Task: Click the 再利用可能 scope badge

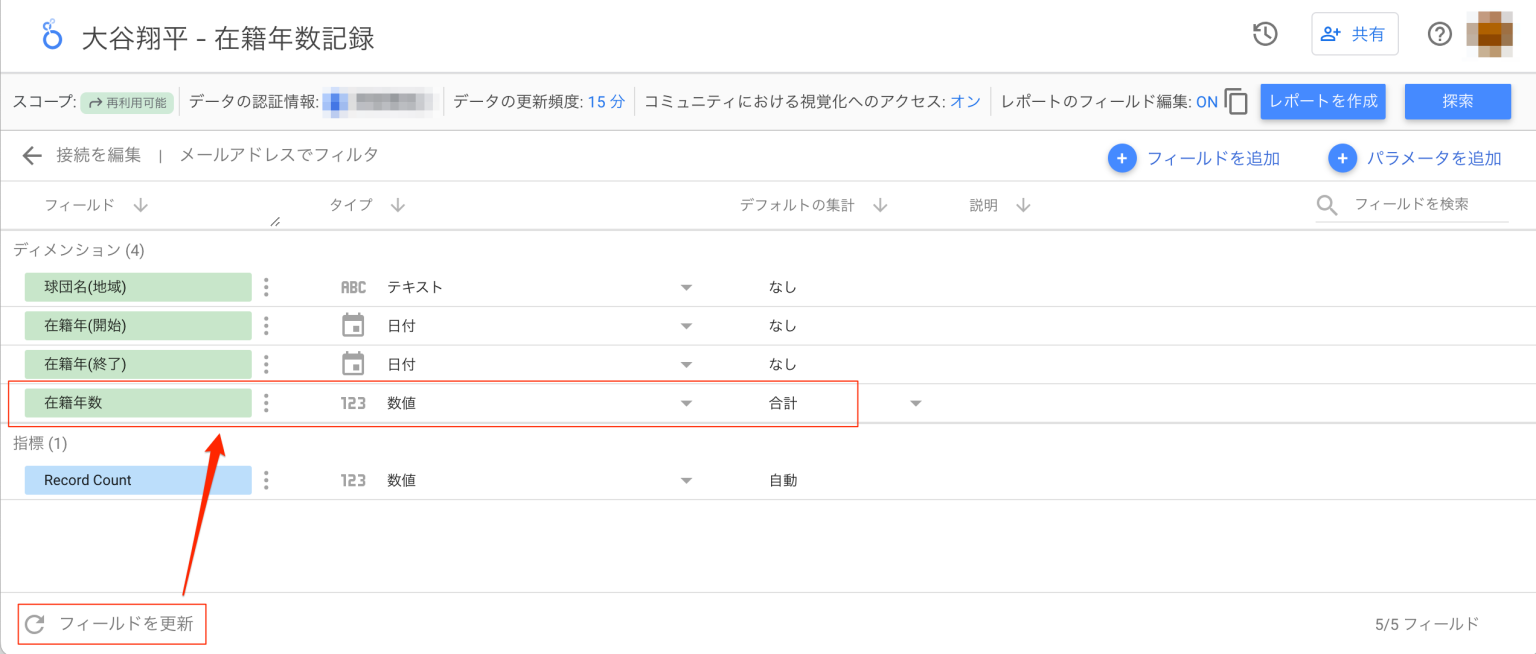Action: click(x=127, y=101)
